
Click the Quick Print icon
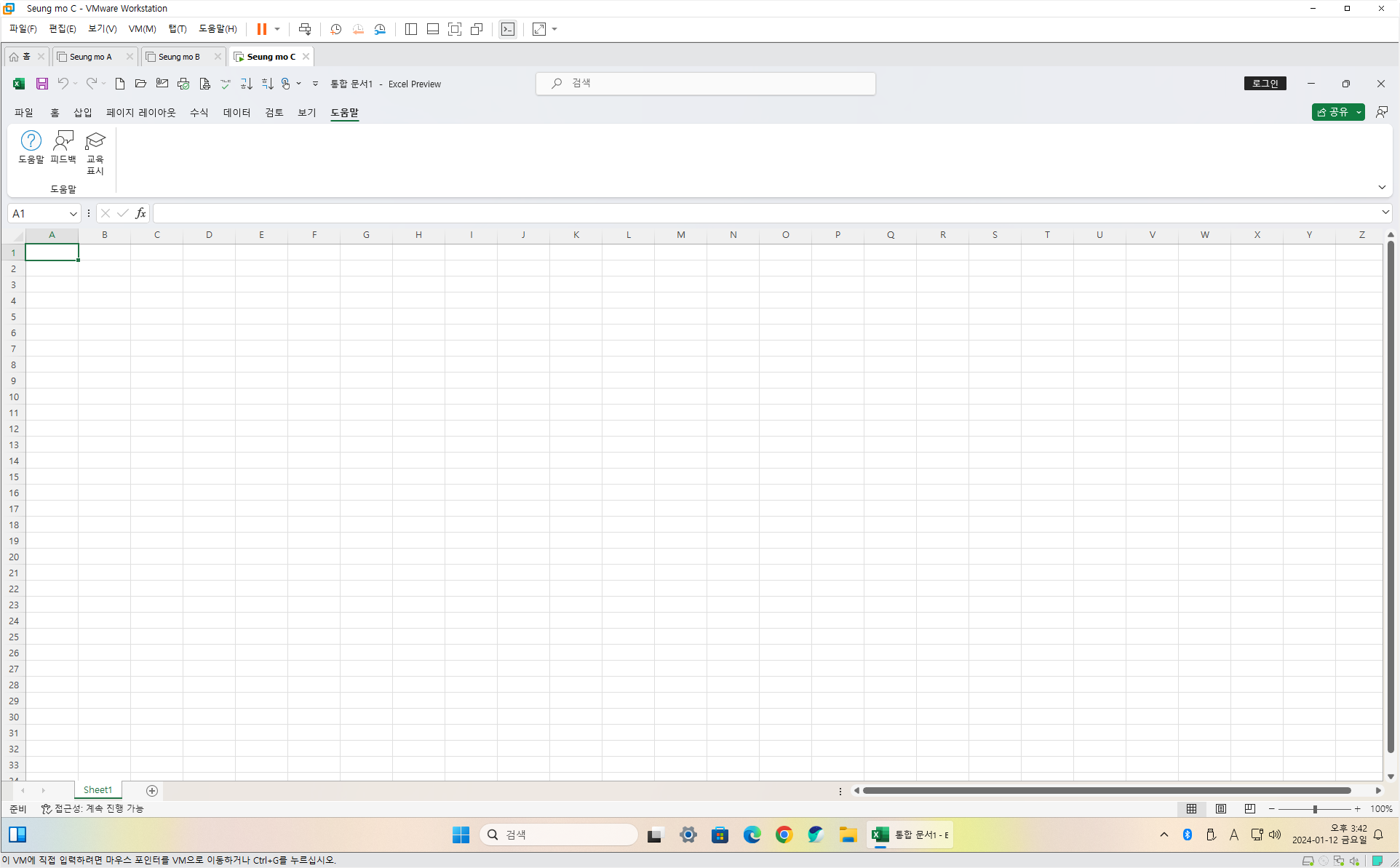click(x=183, y=84)
